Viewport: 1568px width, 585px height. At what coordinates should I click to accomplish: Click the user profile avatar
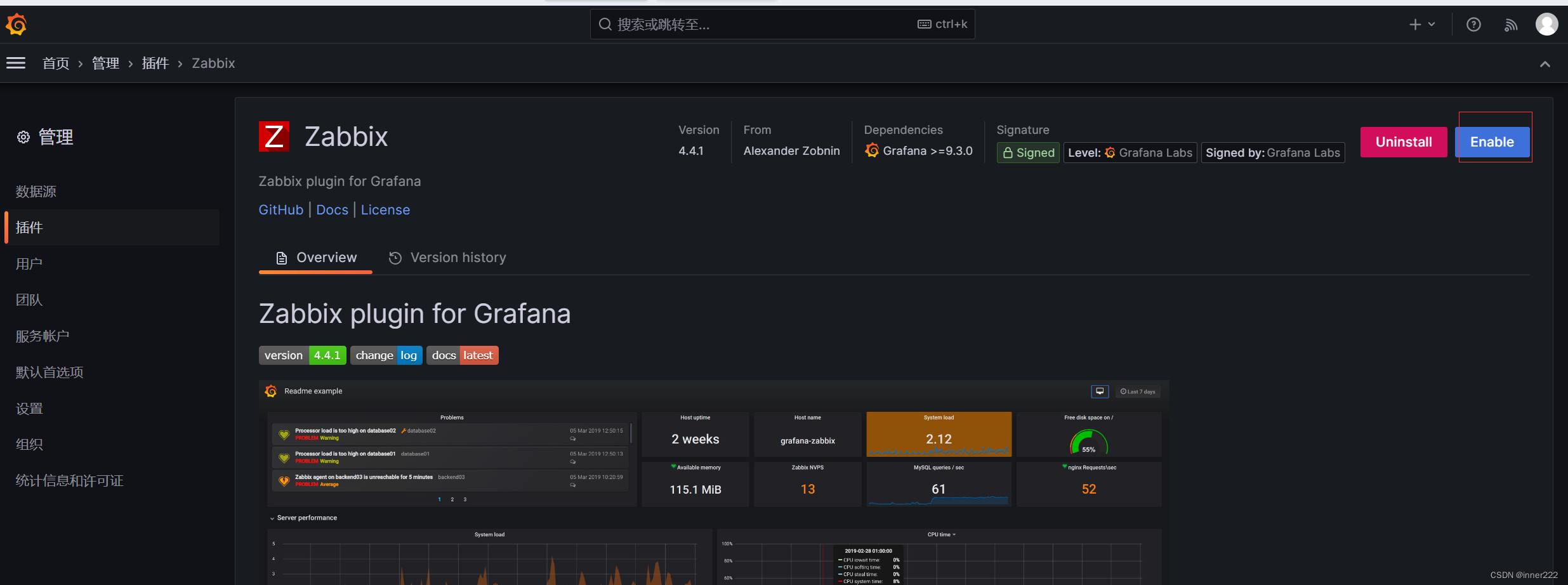click(1546, 25)
